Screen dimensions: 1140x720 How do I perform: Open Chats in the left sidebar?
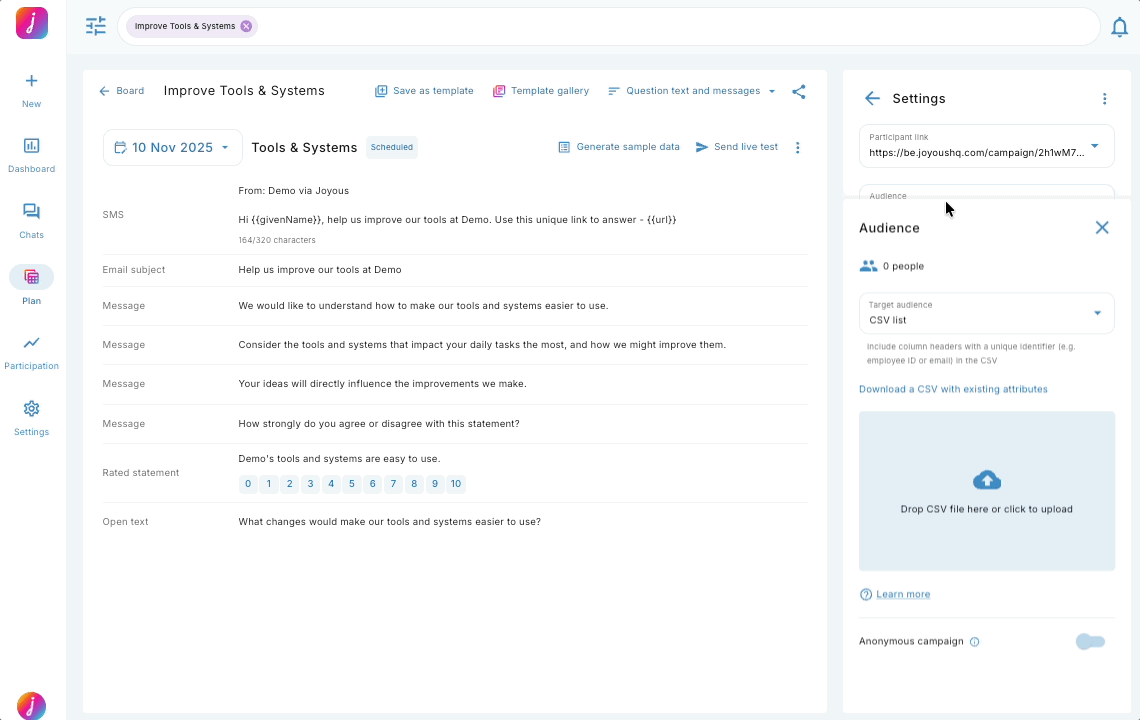tap(31, 218)
